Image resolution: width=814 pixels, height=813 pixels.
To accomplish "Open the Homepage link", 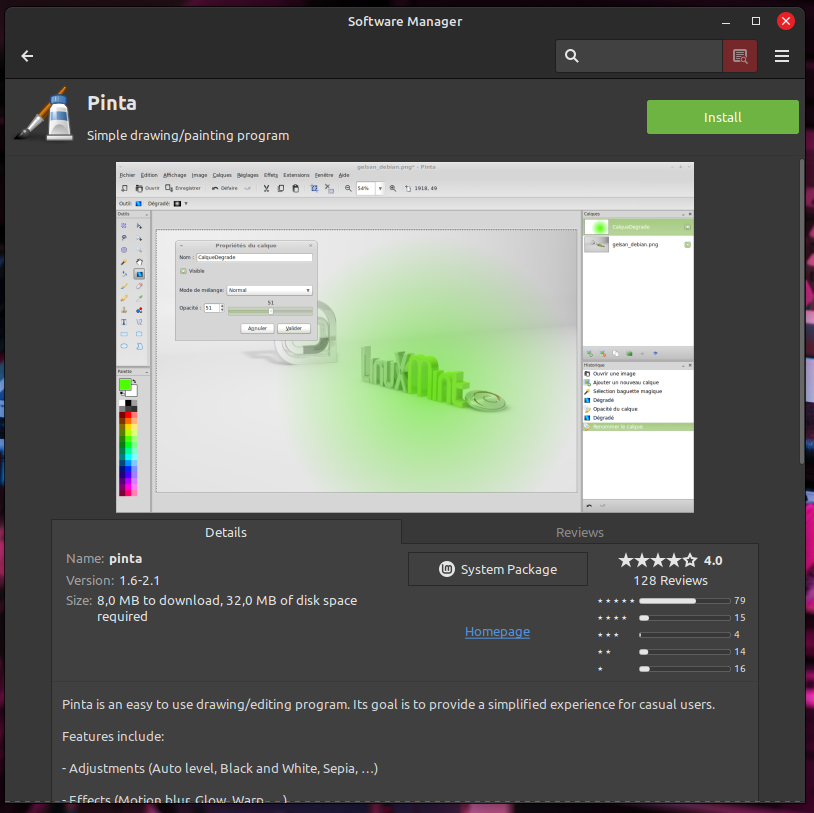I will click(x=497, y=631).
